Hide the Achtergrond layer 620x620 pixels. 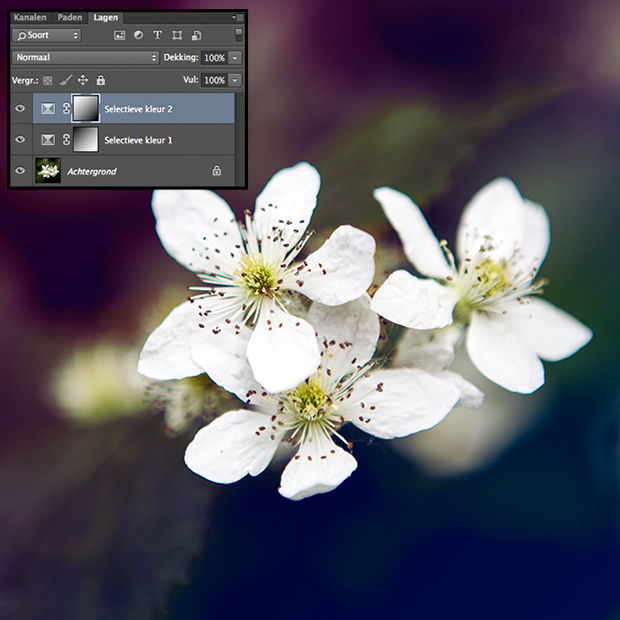20,170
